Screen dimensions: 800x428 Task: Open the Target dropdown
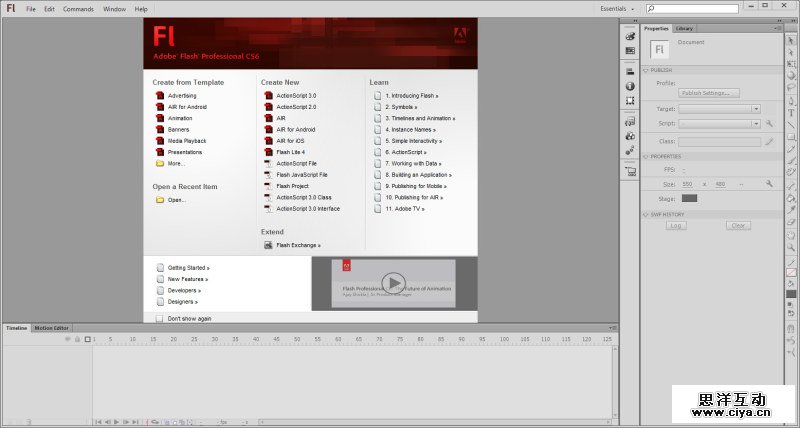[720, 108]
